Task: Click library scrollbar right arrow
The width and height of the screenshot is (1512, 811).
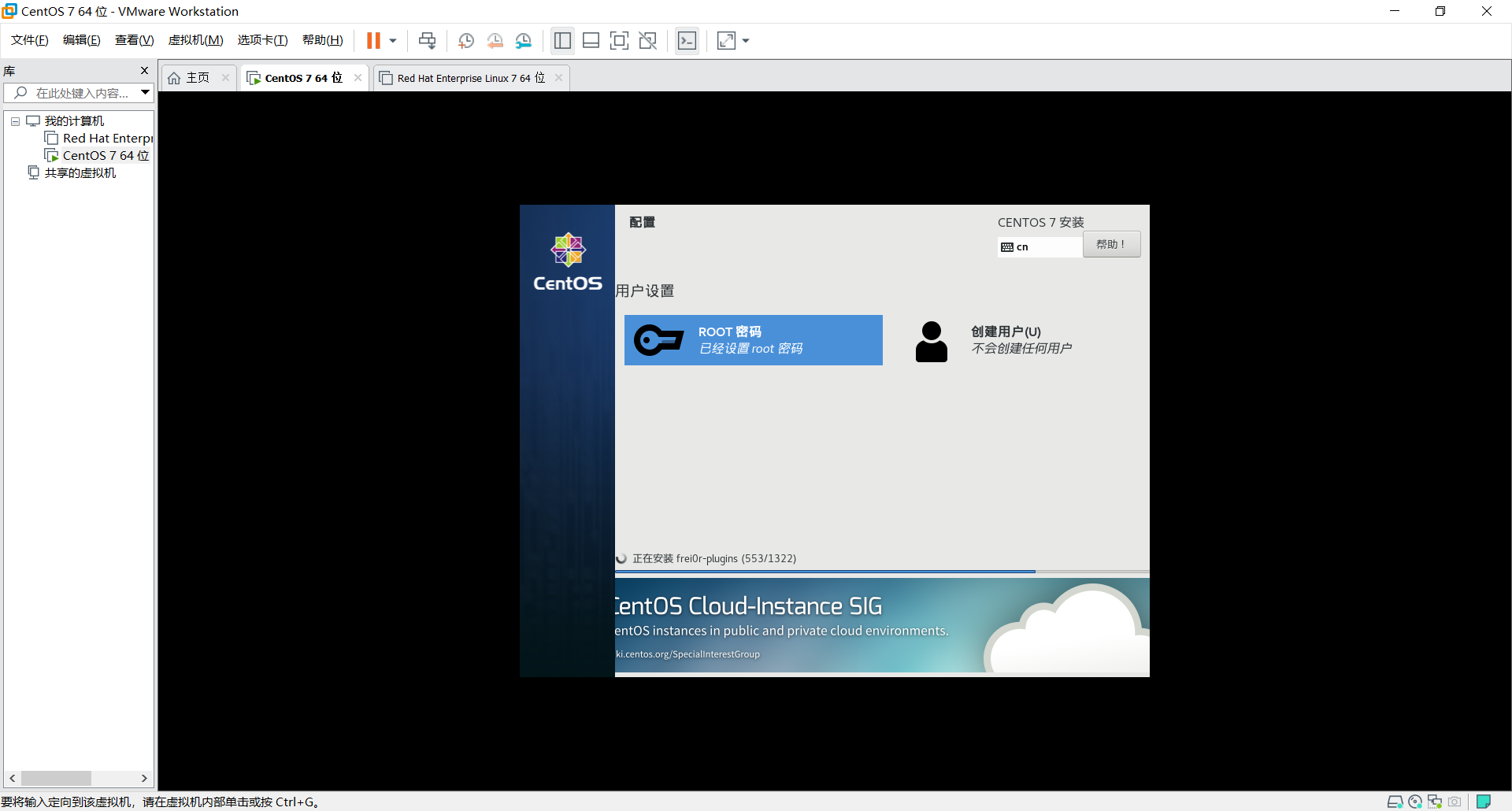Action: click(144, 778)
